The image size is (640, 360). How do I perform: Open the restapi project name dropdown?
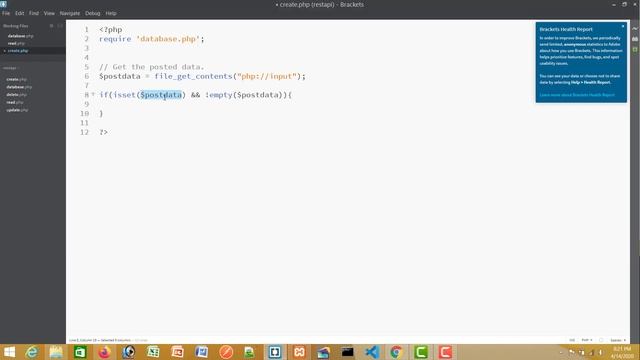(11, 68)
